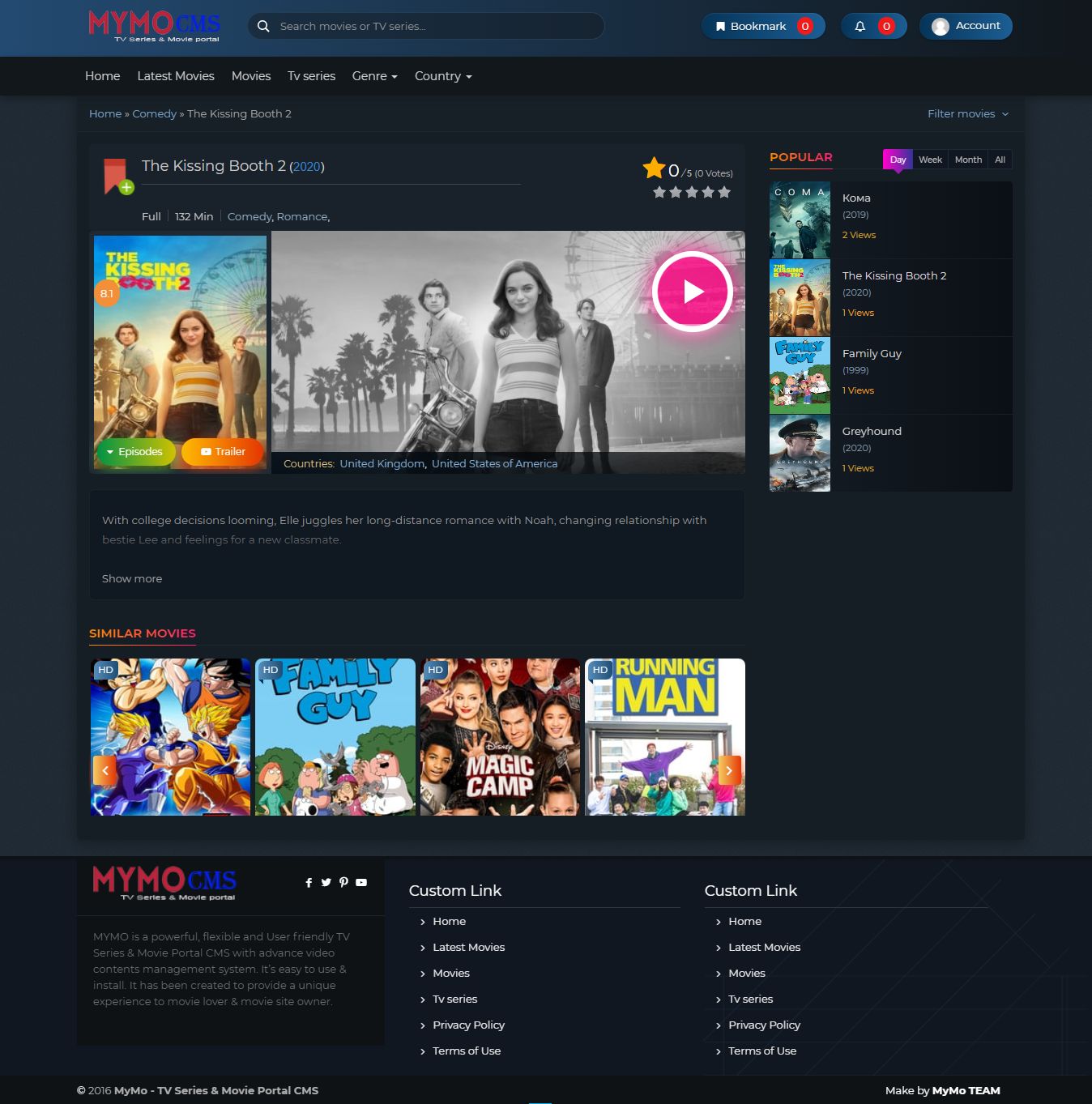Click the Comedy breadcrumb link
Viewport: 1092px width, 1104px height.
tap(155, 113)
